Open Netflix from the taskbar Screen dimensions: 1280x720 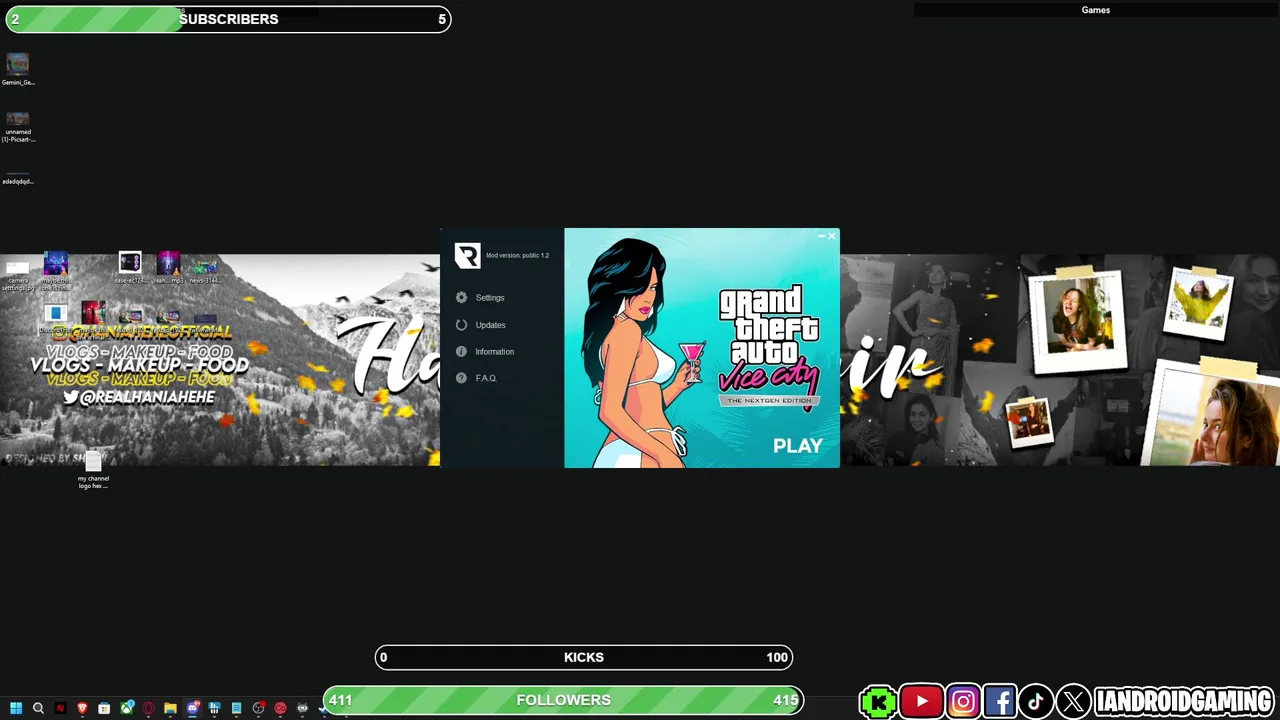click(60, 708)
